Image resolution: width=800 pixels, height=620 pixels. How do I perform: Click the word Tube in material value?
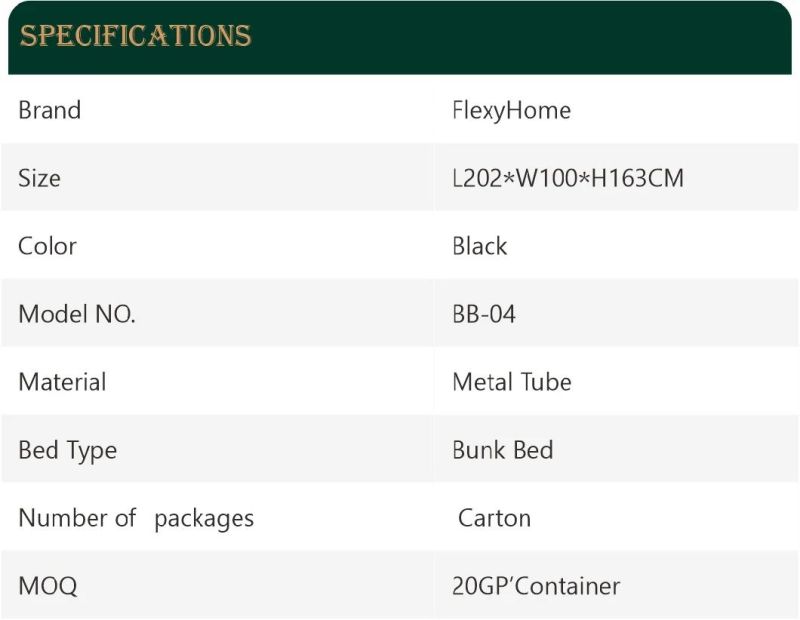[x=545, y=382]
